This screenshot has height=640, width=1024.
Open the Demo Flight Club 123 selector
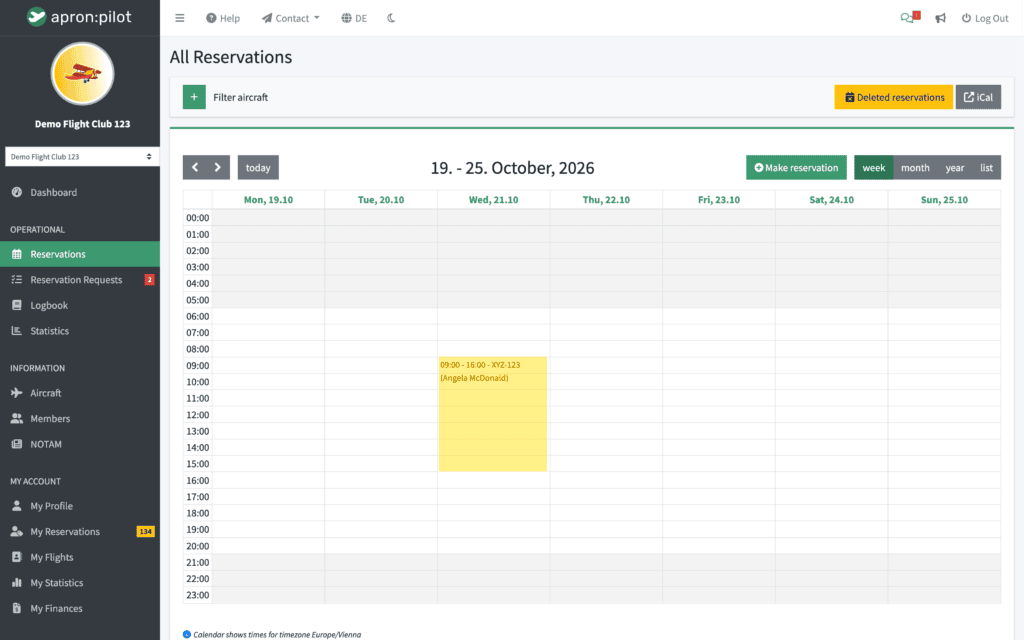[x=82, y=157]
